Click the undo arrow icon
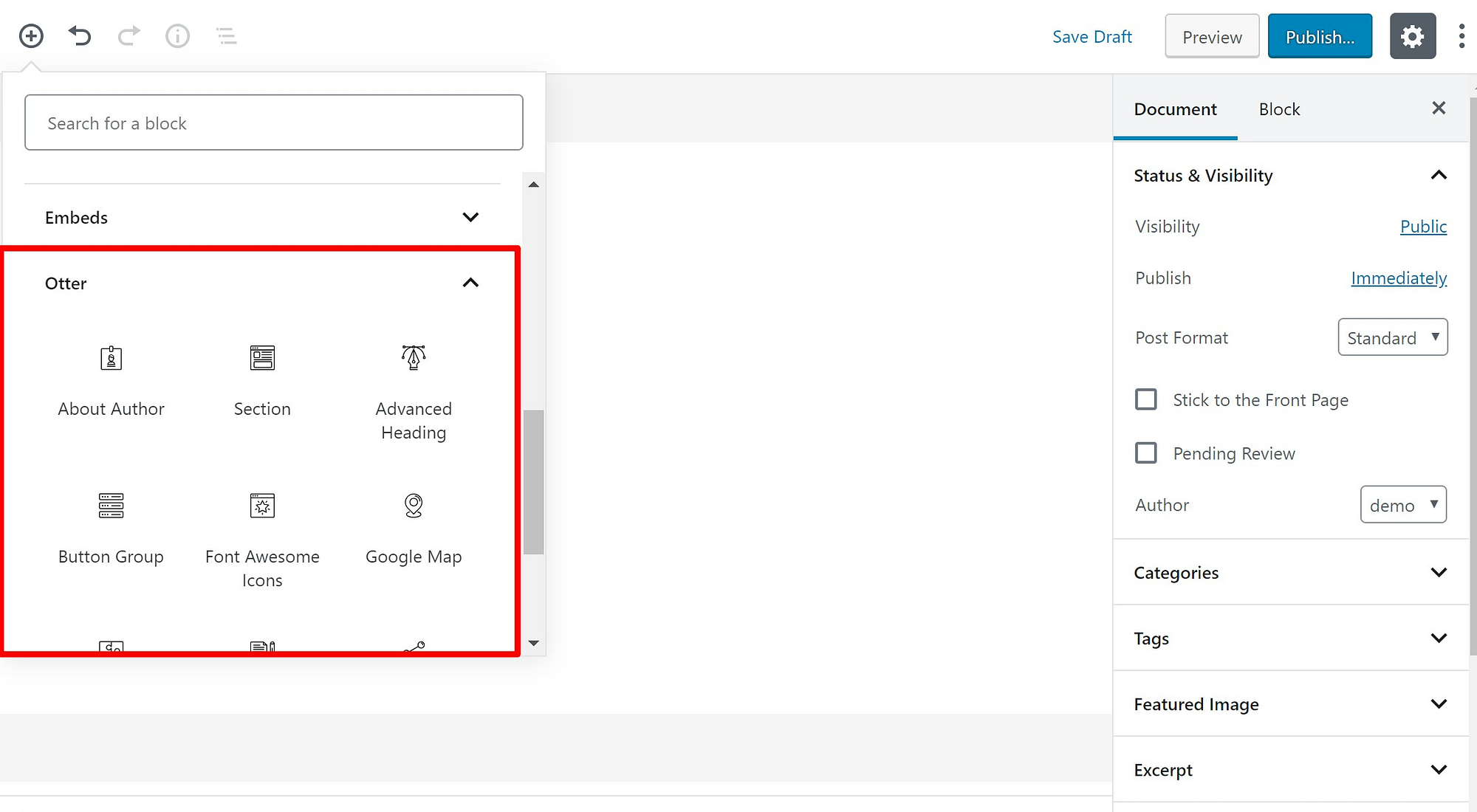Viewport: 1477px width, 812px height. click(79, 36)
